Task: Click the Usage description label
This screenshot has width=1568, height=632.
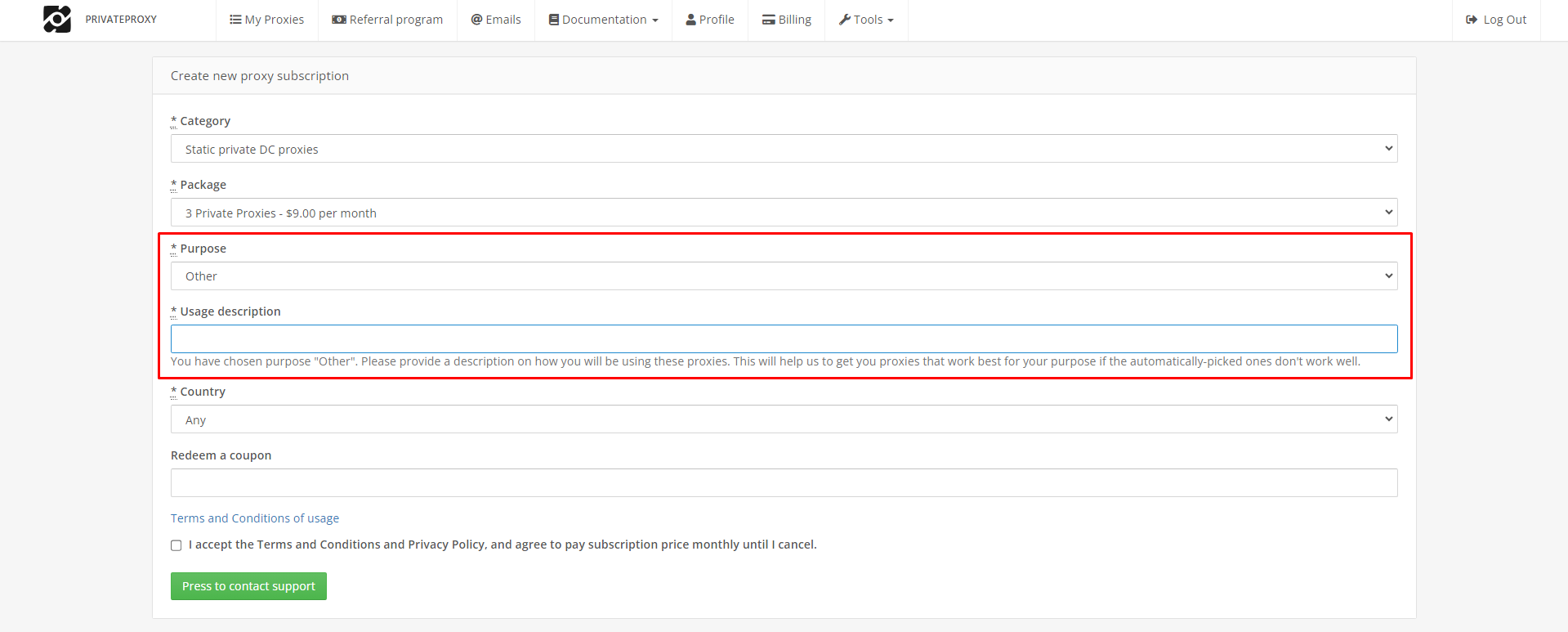Action: pyautogui.click(x=230, y=312)
